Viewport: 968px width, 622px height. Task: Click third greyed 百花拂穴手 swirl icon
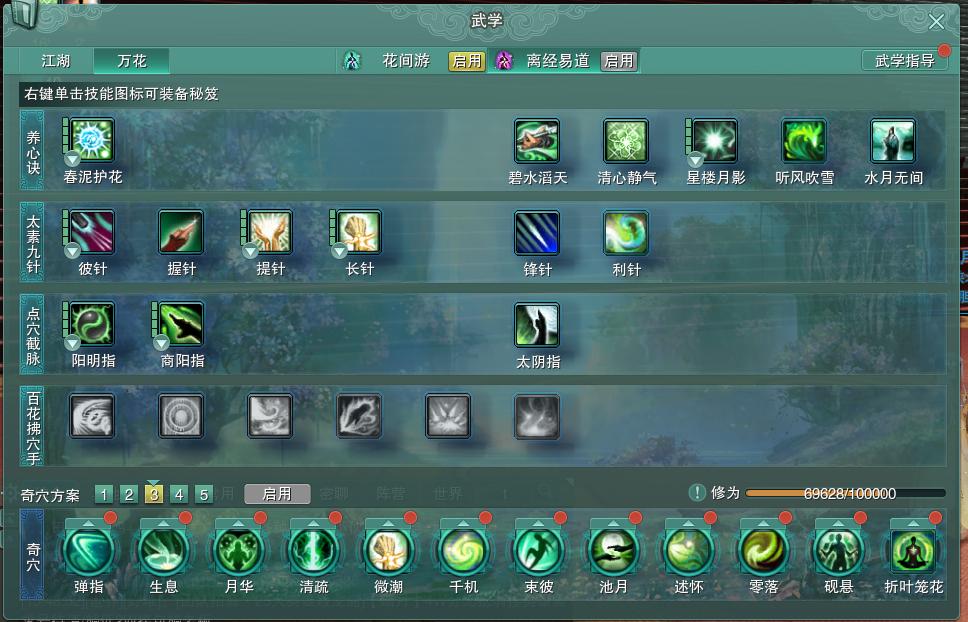pos(270,417)
